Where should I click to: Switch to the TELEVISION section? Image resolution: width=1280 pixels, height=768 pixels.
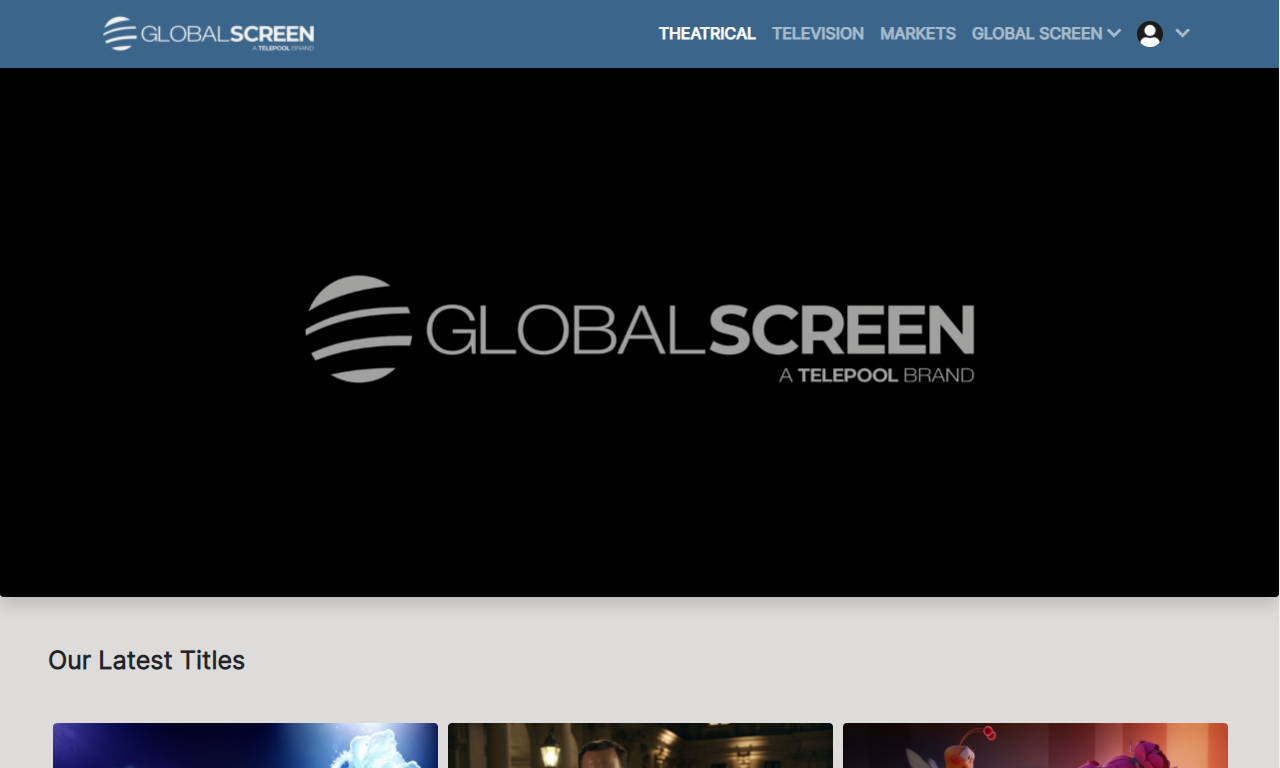[x=817, y=33]
